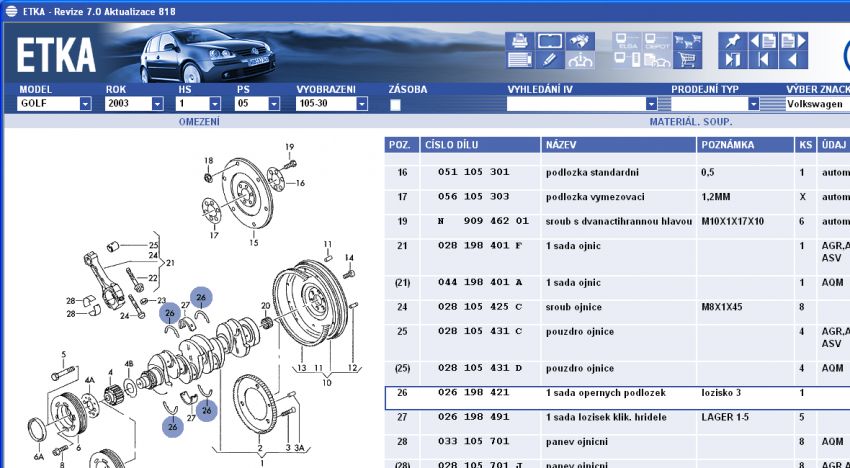Image resolution: width=850 pixels, height=468 pixels.
Task: Click the pencil edit icon
Action: (548, 60)
